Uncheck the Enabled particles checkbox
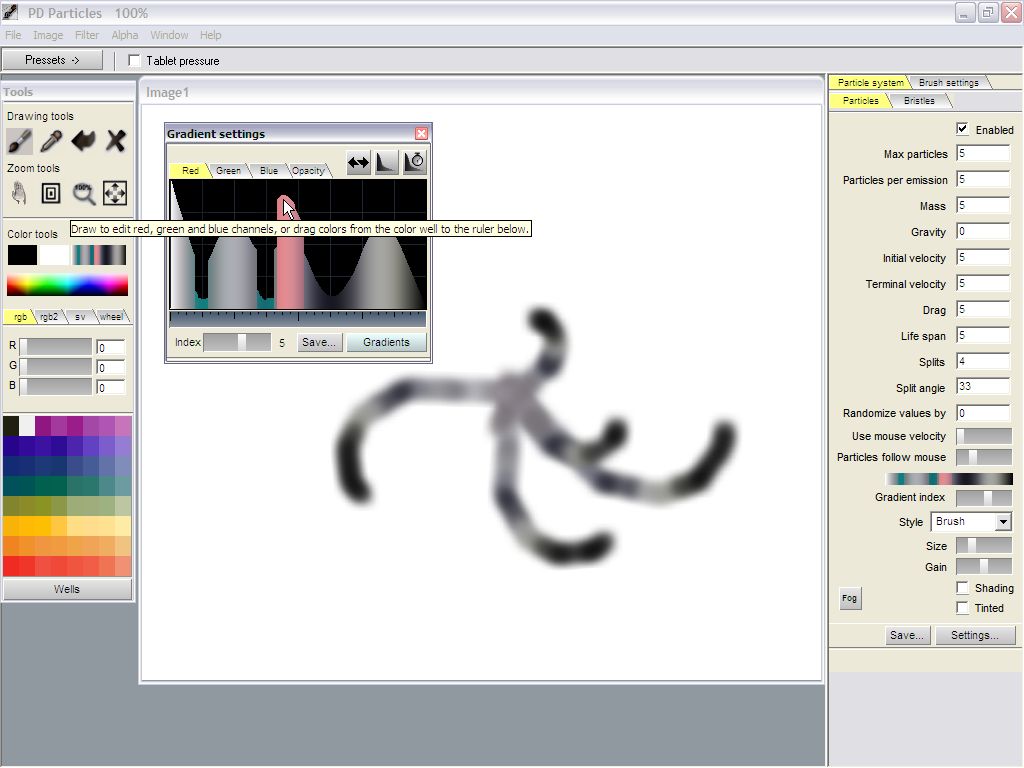The image size is (1024, 768). pos(962,129)
